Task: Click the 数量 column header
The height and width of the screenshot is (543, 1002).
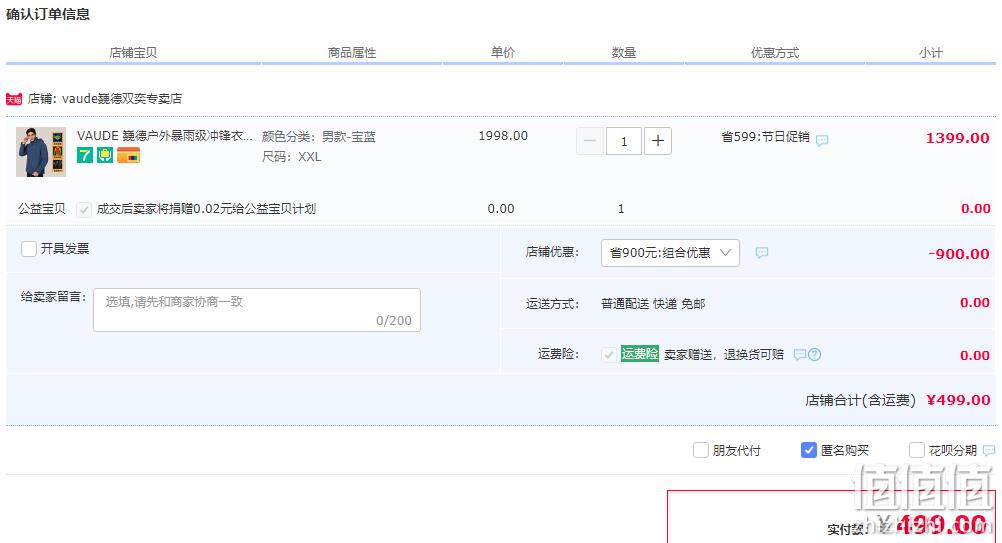Action: pyautogui.click(x=624, y=52)
